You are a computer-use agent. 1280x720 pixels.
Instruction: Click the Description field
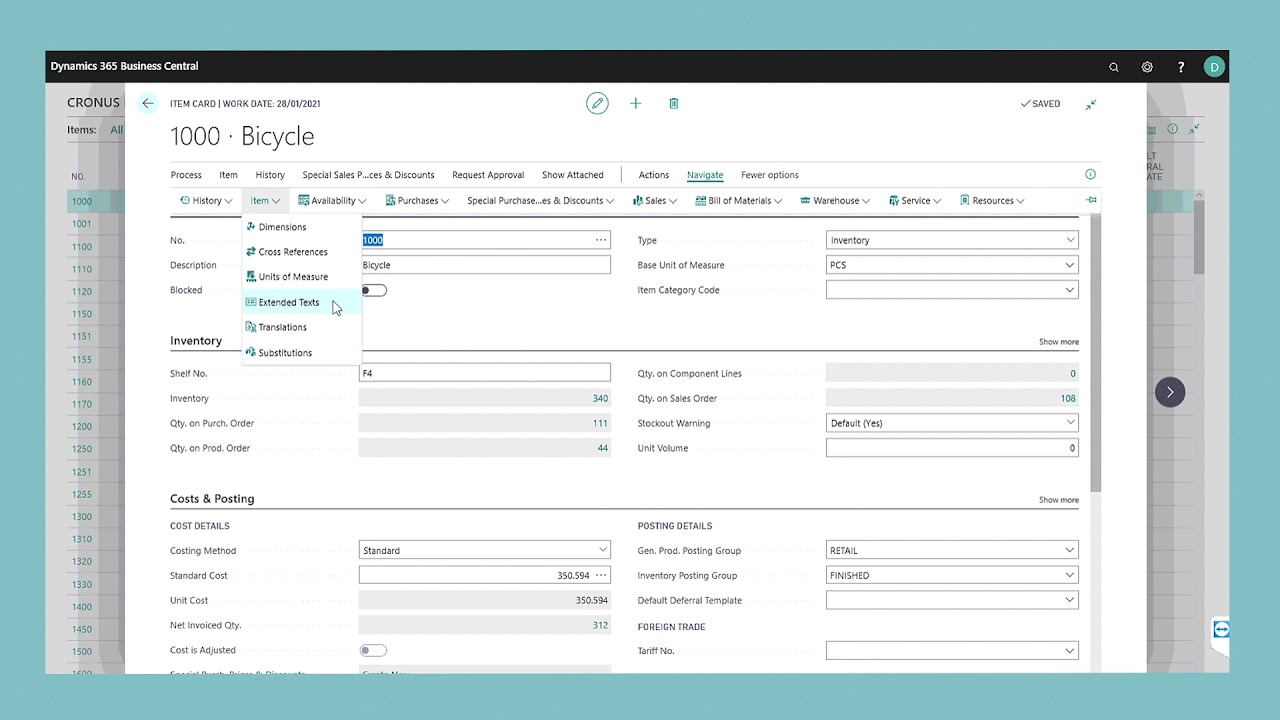[x=485, y=265]
